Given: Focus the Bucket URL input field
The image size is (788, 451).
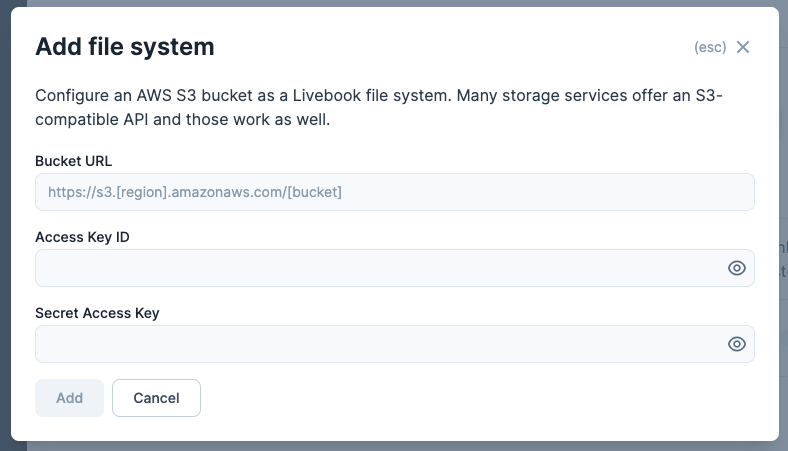Looking at the screenshot, I should (395, 192).
